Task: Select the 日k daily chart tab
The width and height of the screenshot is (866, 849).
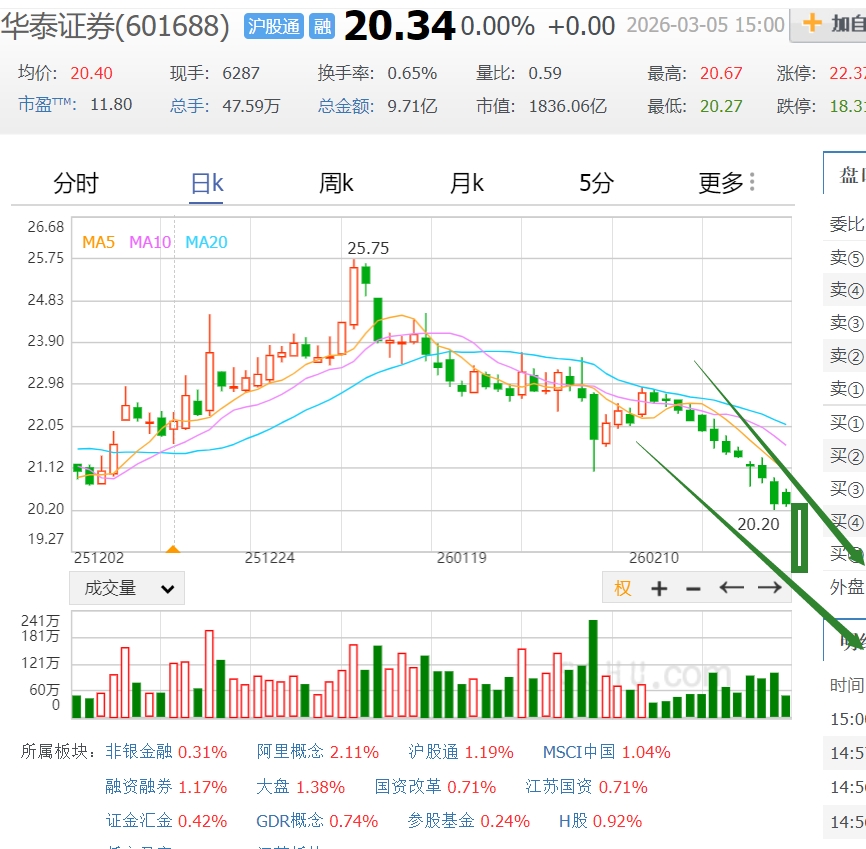Action: point(207,183)
